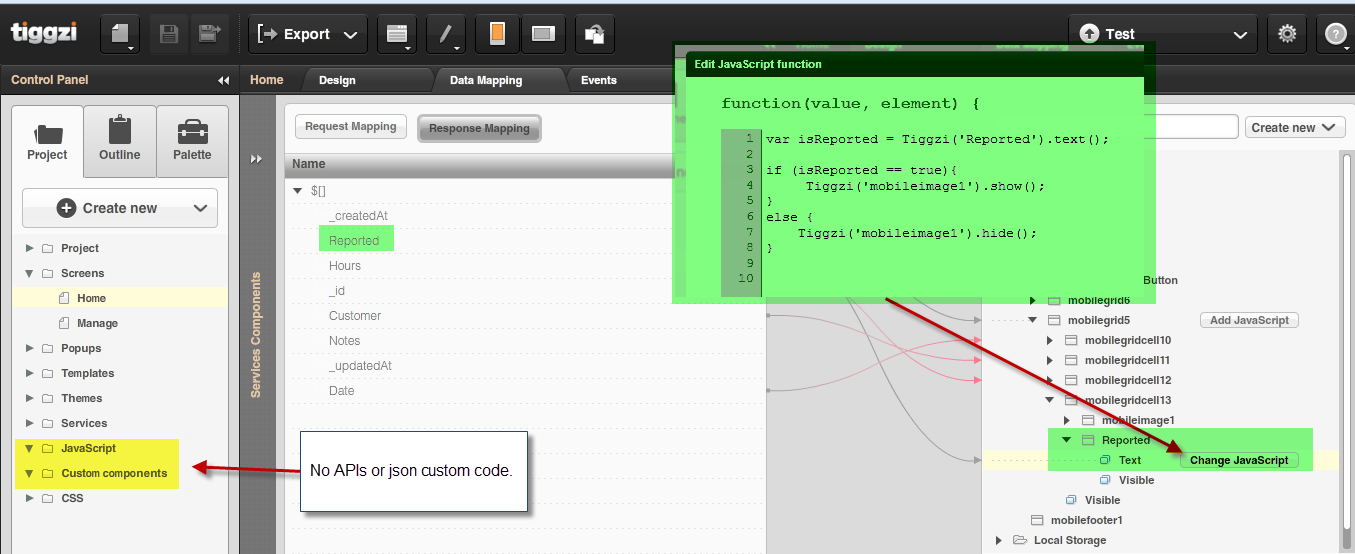The height and width of the screenshot is (554, 1355).
Task: Toggle Response Mapping view
Action: [x=479, y=128]
